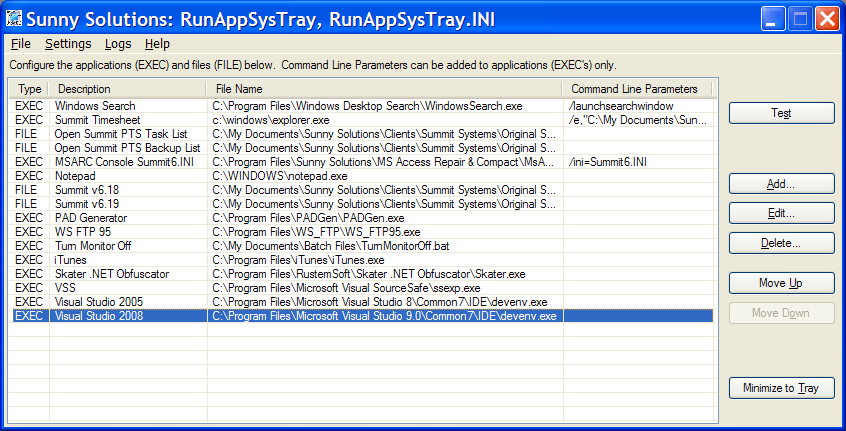Select Skater .NET Obfuscator row
The image size is (846, 431).
click(x=363, y=275)
